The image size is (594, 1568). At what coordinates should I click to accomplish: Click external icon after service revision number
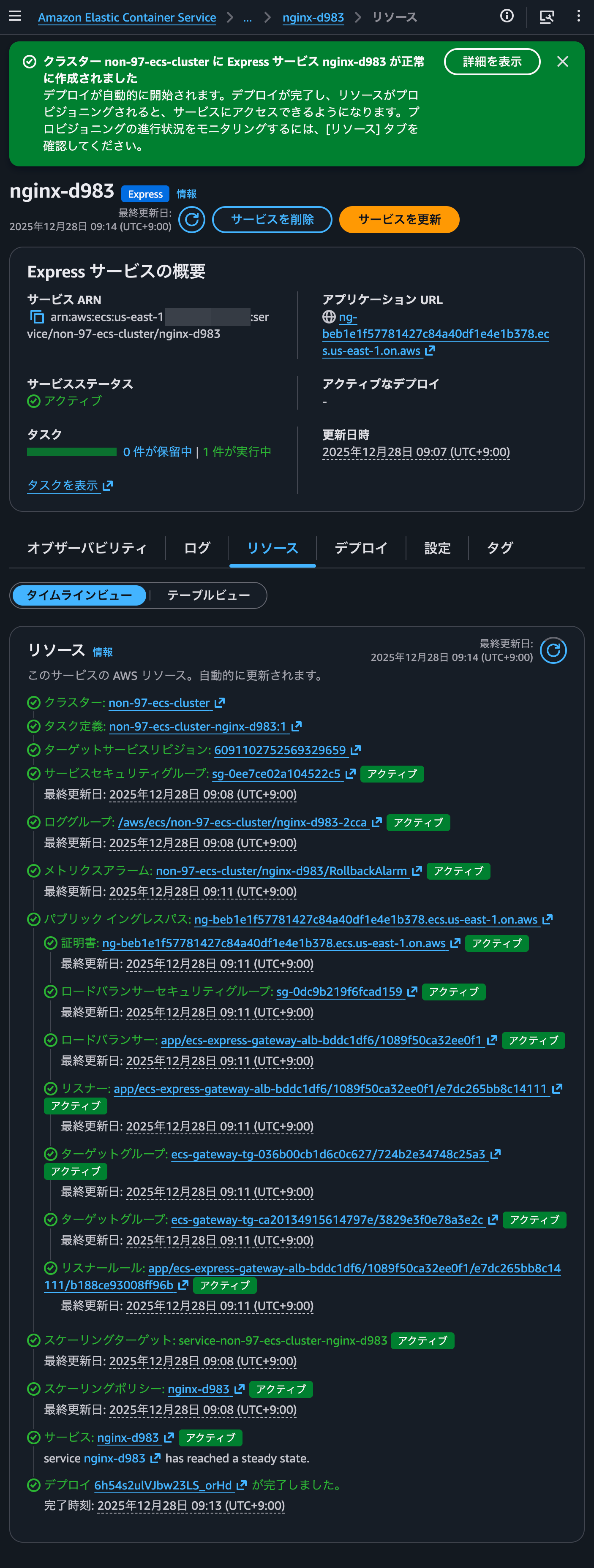[356, 750]
